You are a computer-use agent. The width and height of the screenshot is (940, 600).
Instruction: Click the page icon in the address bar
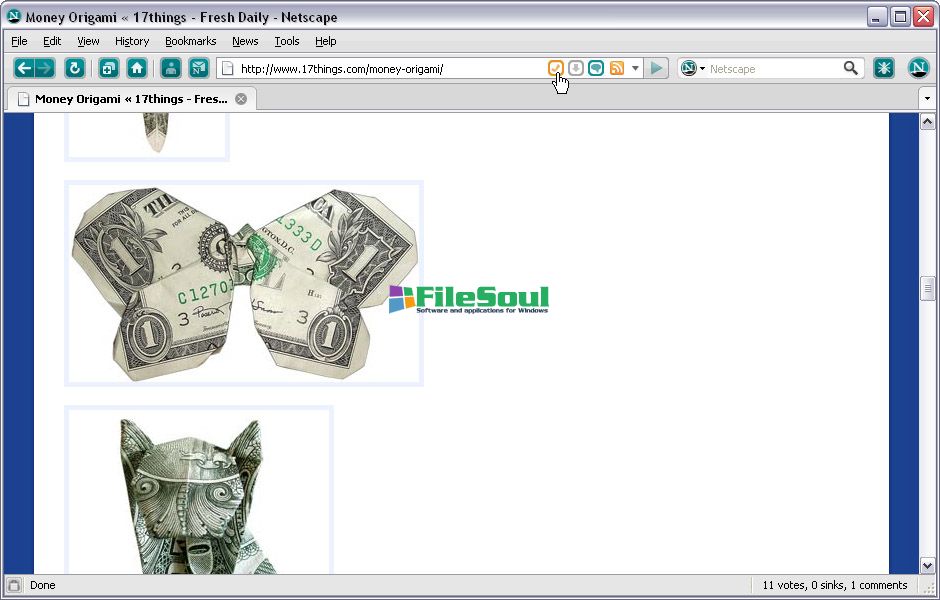tap(227, 68)
